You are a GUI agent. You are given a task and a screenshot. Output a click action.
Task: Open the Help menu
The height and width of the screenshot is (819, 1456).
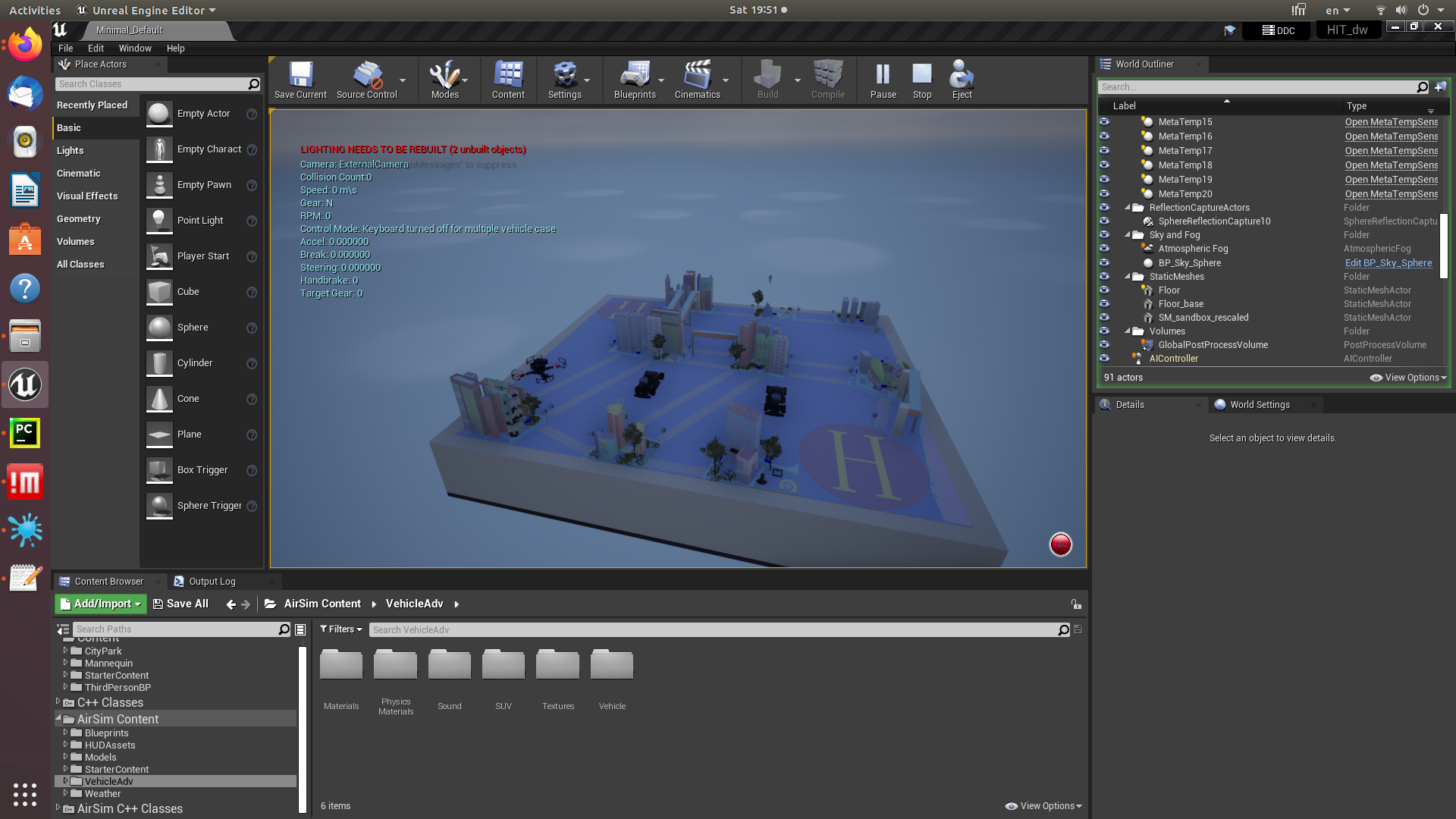coord(175,48)
